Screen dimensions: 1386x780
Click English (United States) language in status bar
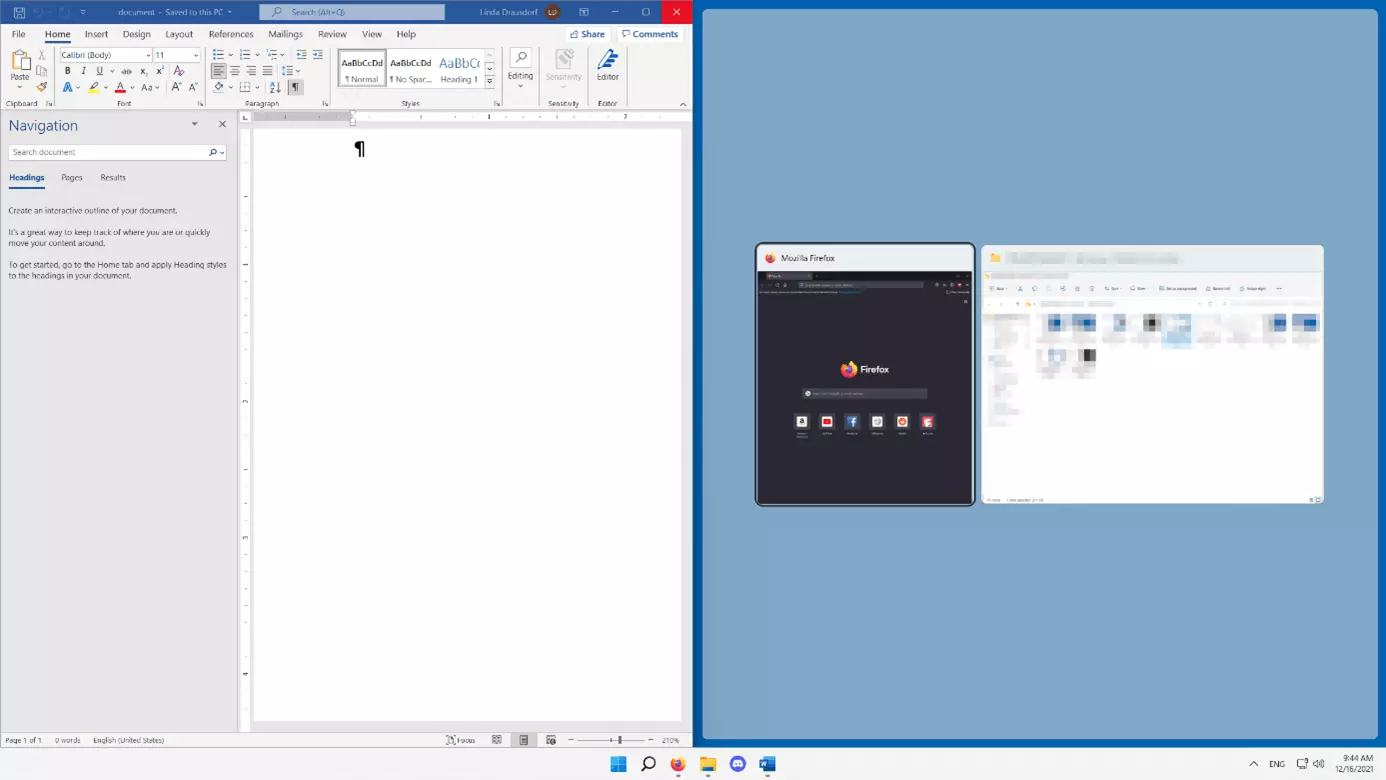pyautogui.click(x=128, y=740)
